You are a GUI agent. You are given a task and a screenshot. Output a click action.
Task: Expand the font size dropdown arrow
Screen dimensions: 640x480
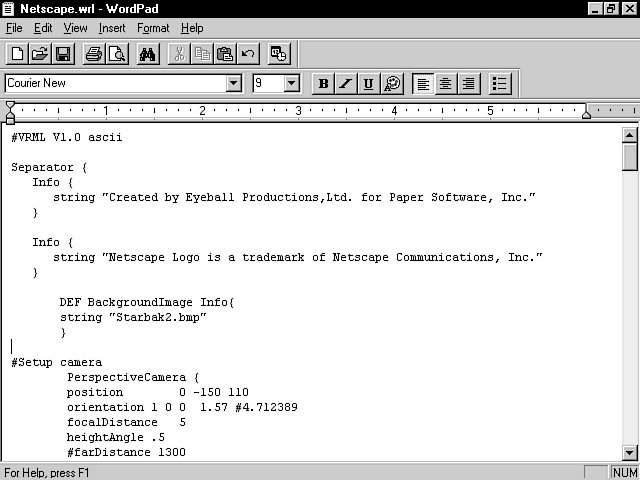(x=291, y=83)
